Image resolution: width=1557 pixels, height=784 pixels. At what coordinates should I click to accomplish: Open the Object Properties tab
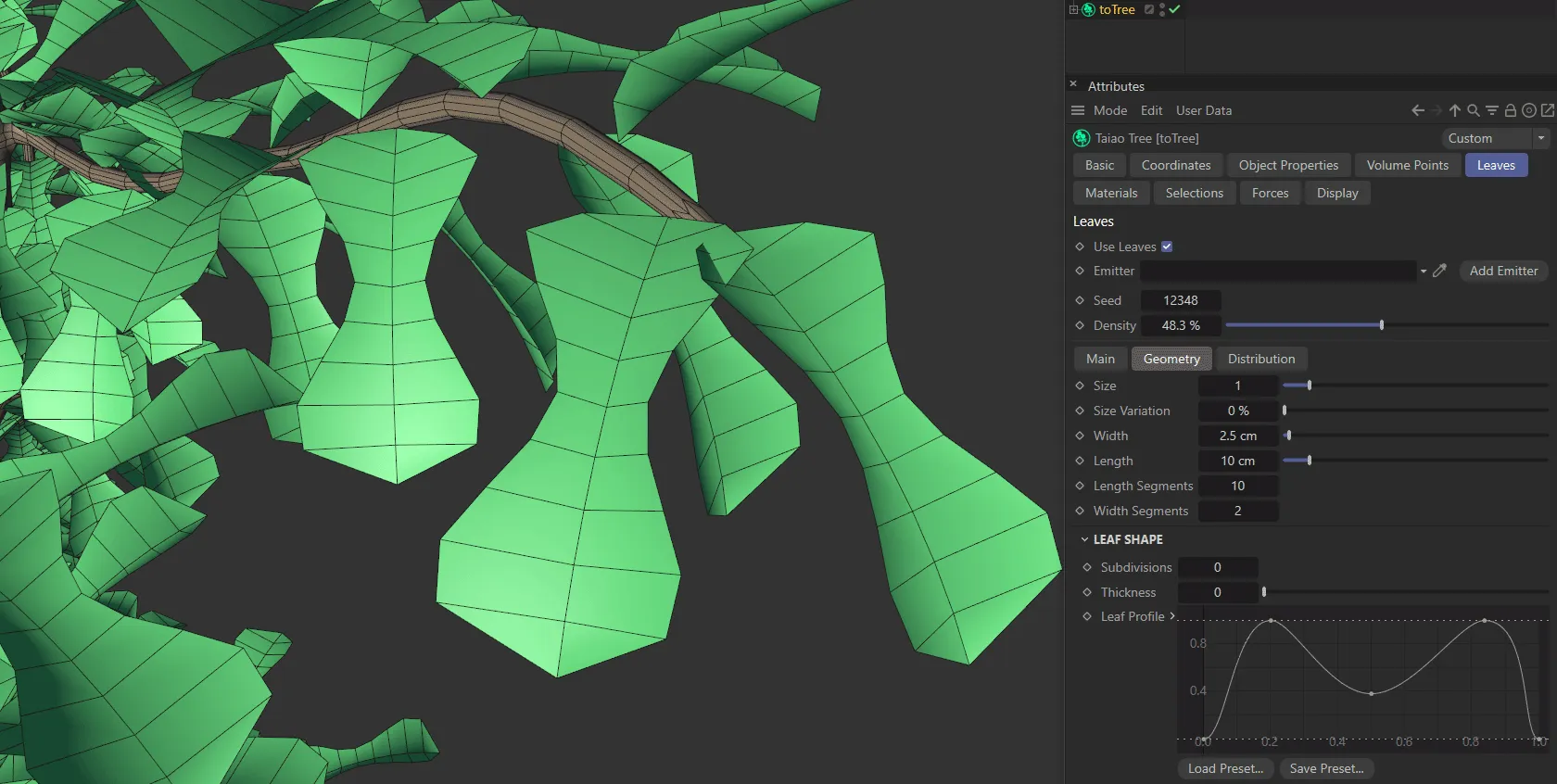(1288, 165)
